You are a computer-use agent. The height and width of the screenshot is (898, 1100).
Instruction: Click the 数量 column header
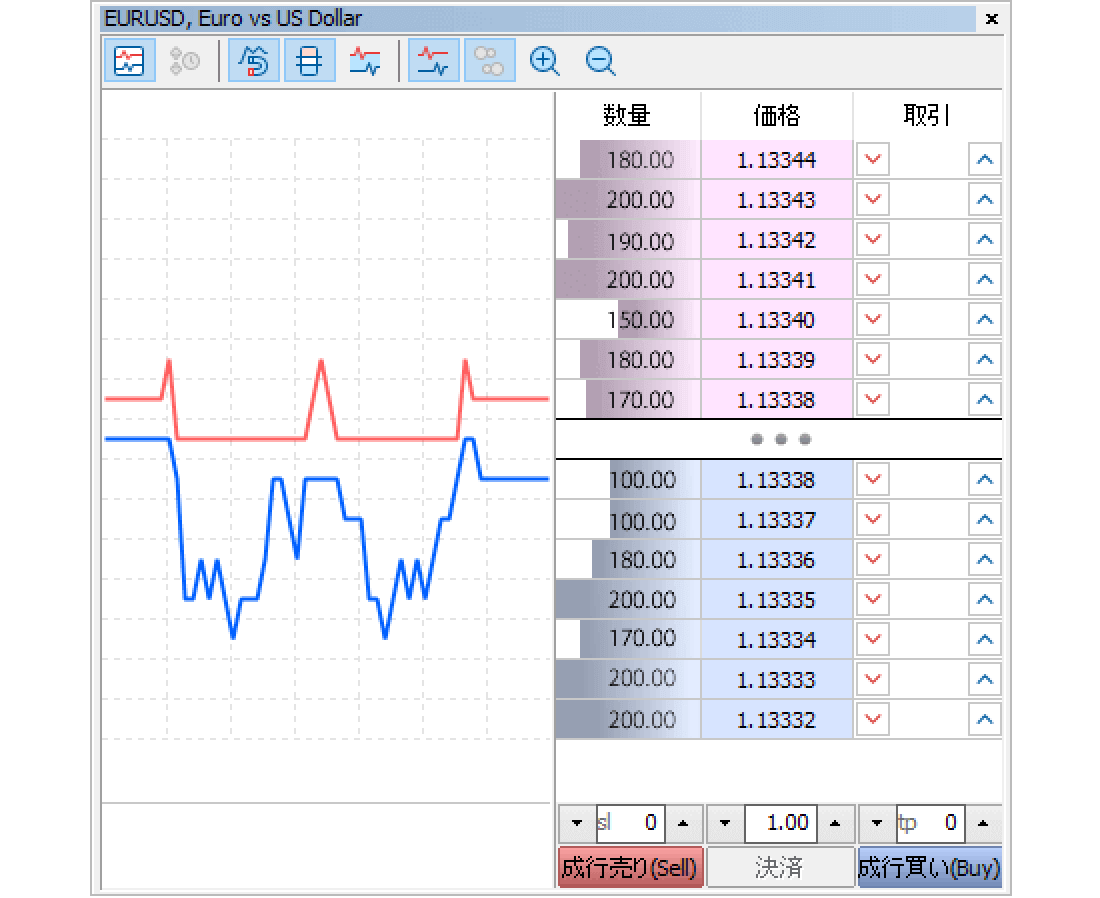[x=628, y=115]
